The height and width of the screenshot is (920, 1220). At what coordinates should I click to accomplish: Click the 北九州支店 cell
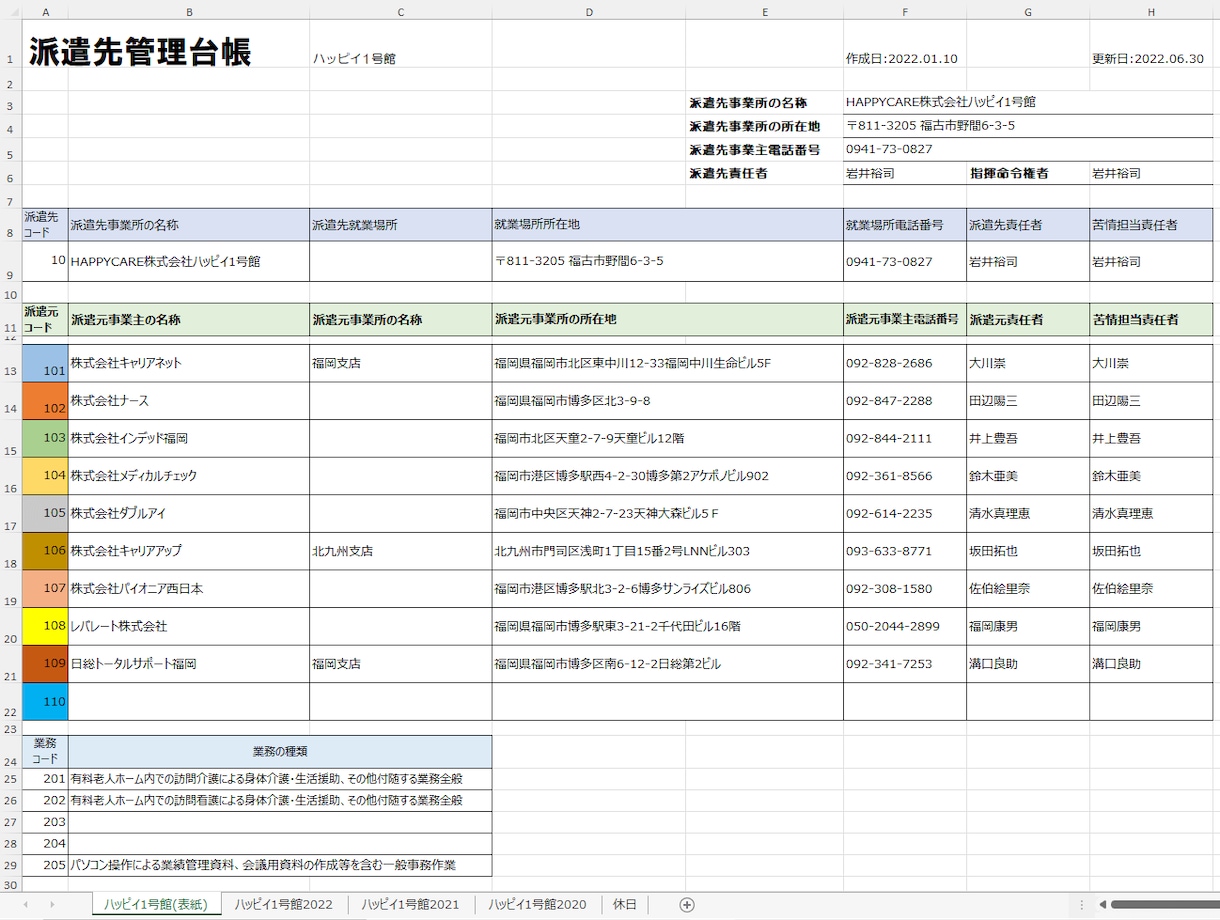[400, 551]
